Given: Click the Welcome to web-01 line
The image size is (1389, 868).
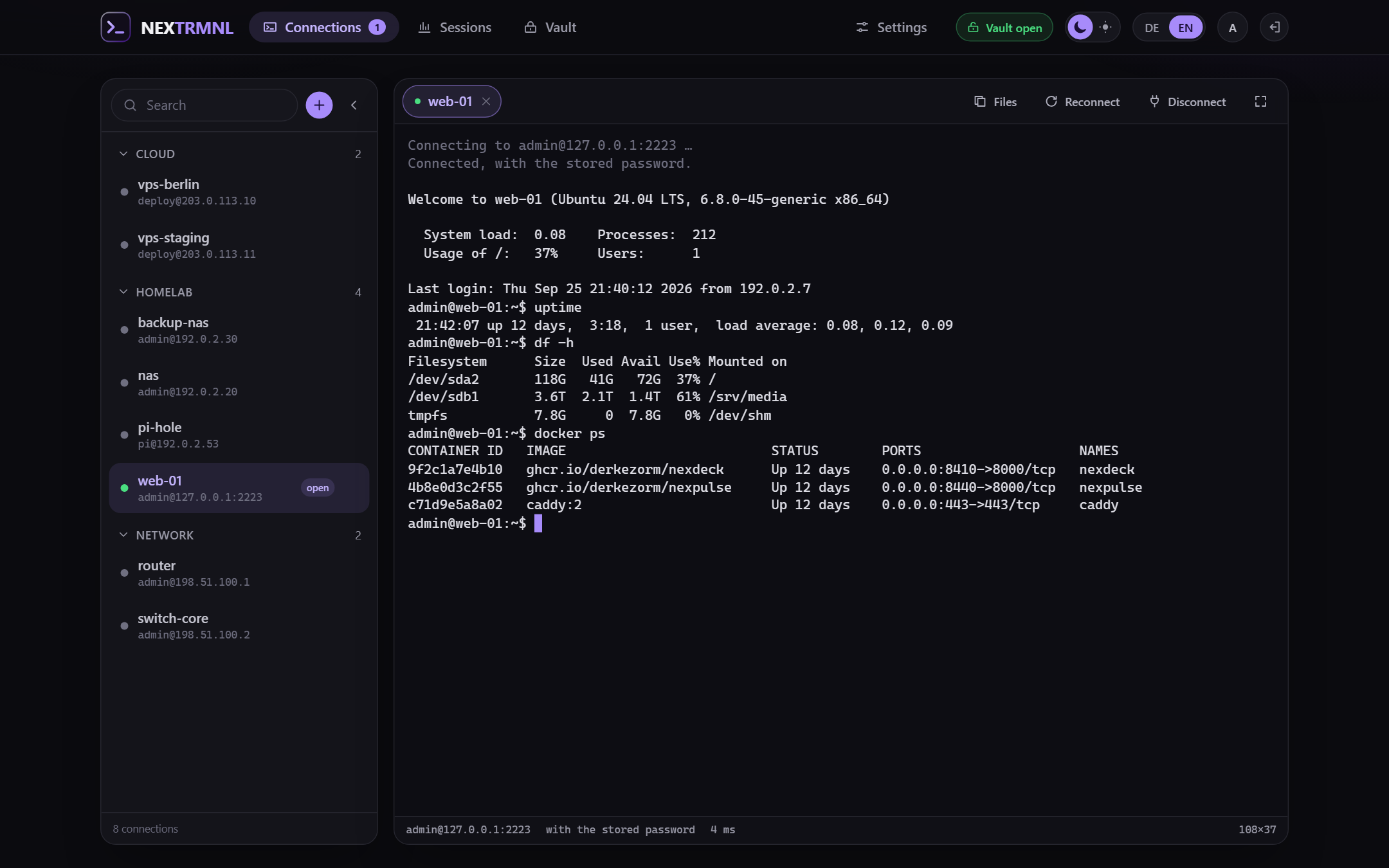Looking at the screenshot, I should tap(648, 199).
